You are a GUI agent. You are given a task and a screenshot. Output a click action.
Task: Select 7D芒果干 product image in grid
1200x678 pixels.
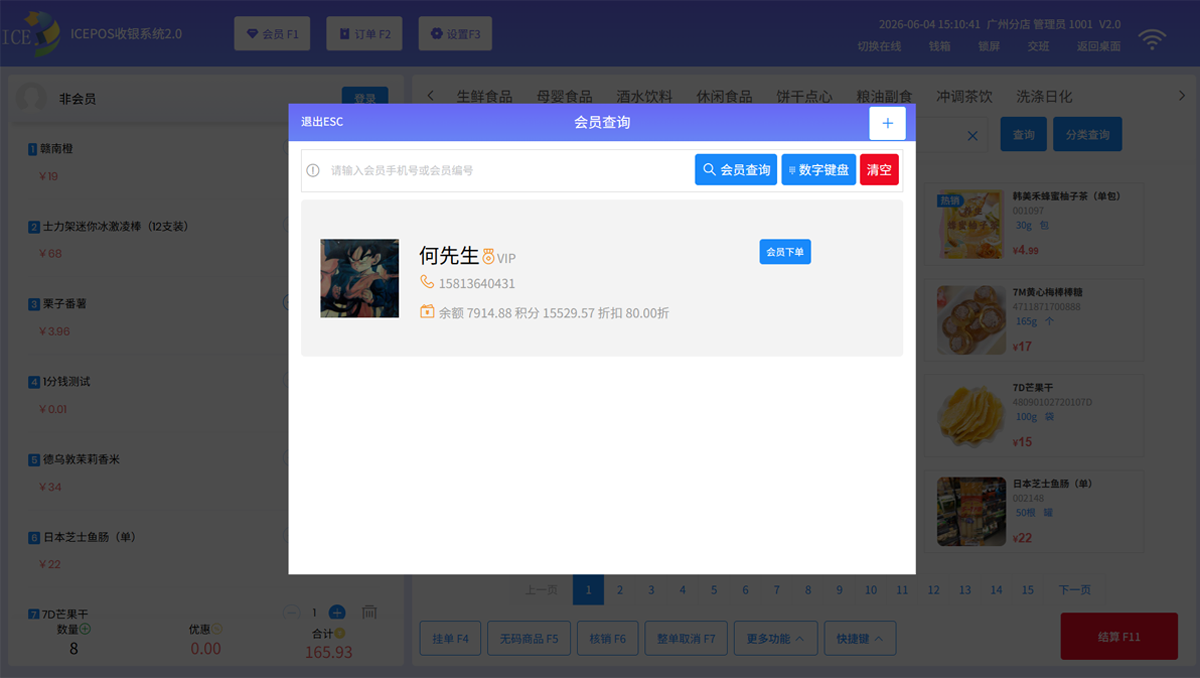pos(971,415)
